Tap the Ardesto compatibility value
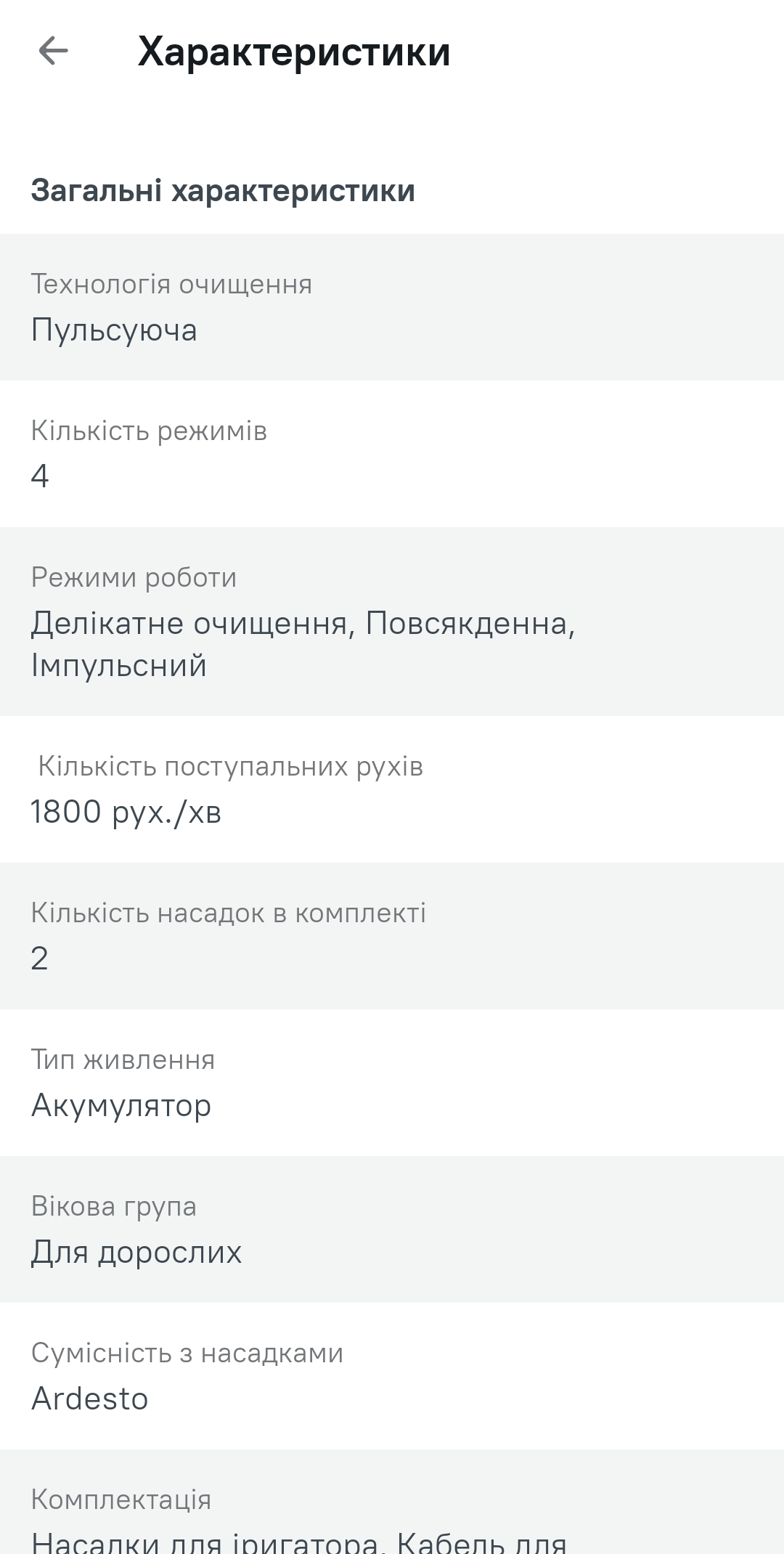 [90, 1399]
